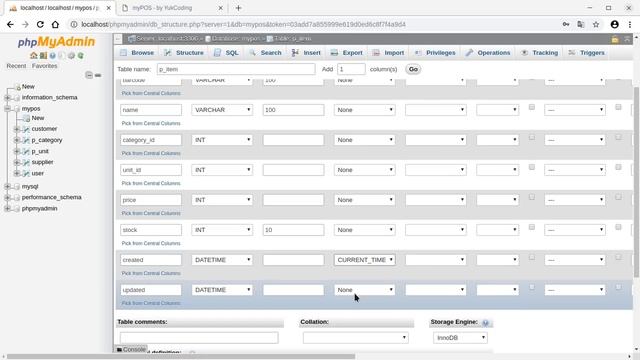This screenshot has height=360, width=640.
Task: Collapse the mypos database node
Action: tap(7, 109)
